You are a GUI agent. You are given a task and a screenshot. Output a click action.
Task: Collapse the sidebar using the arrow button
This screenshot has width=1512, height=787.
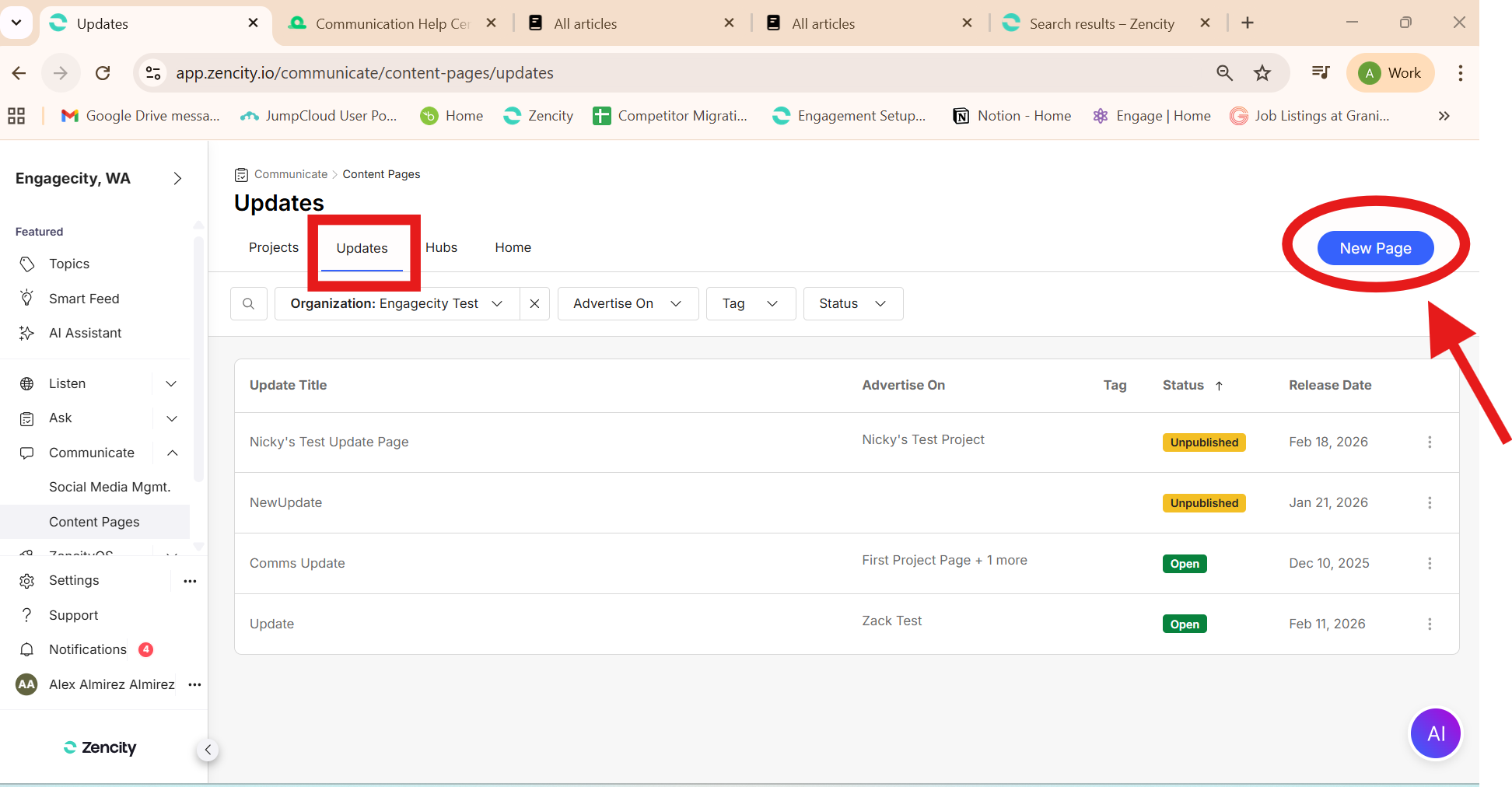(x=208, y=750)
